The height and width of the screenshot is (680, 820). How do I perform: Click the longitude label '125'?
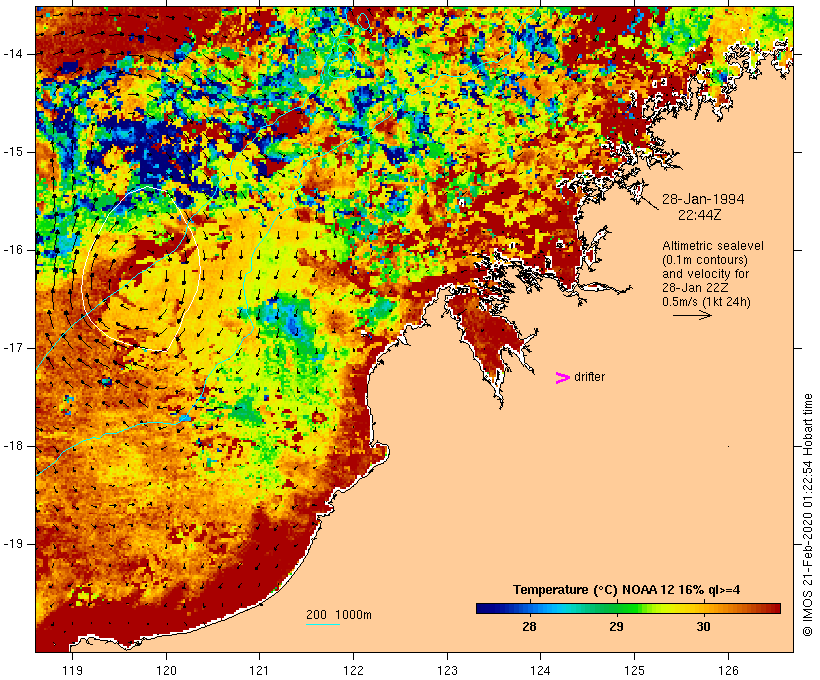[635, 670]
